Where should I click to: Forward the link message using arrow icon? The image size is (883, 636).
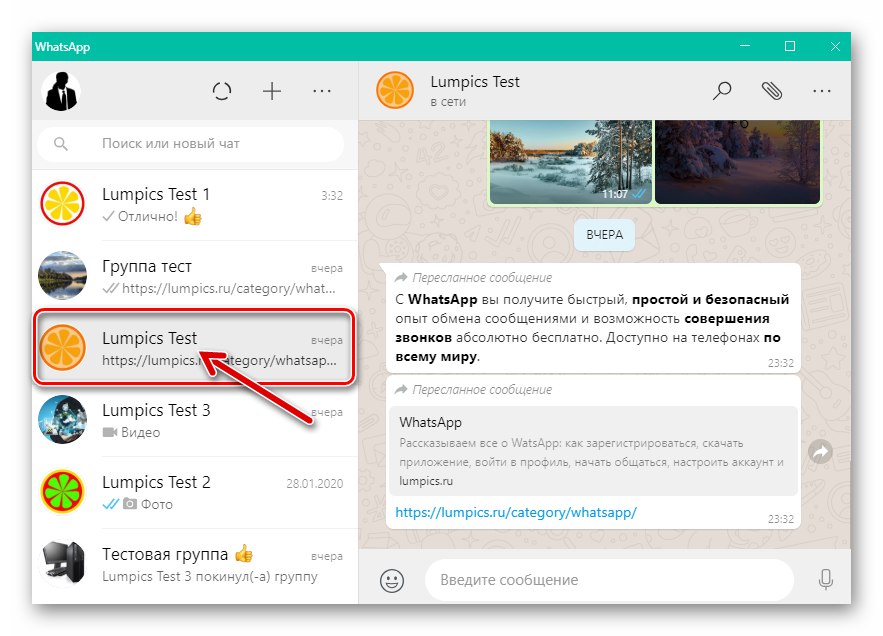tap(820, 451)
